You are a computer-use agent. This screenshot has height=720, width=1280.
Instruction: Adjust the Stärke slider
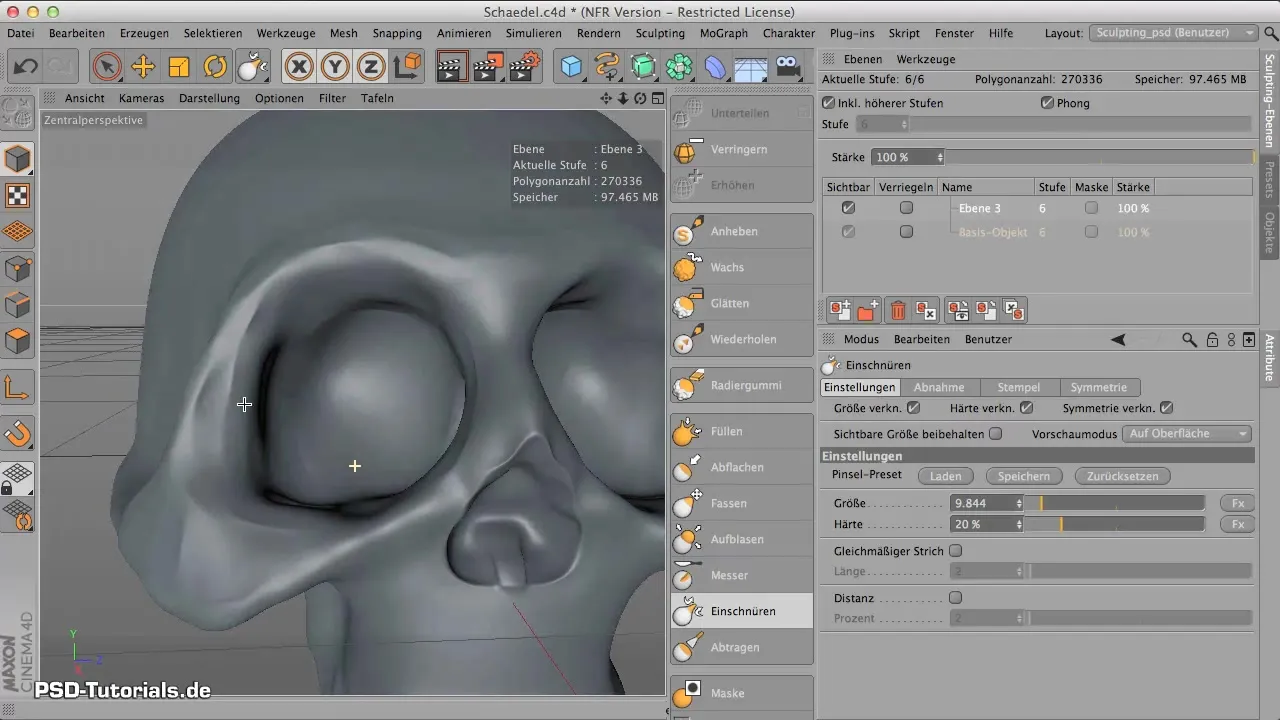click(1100, 158)
